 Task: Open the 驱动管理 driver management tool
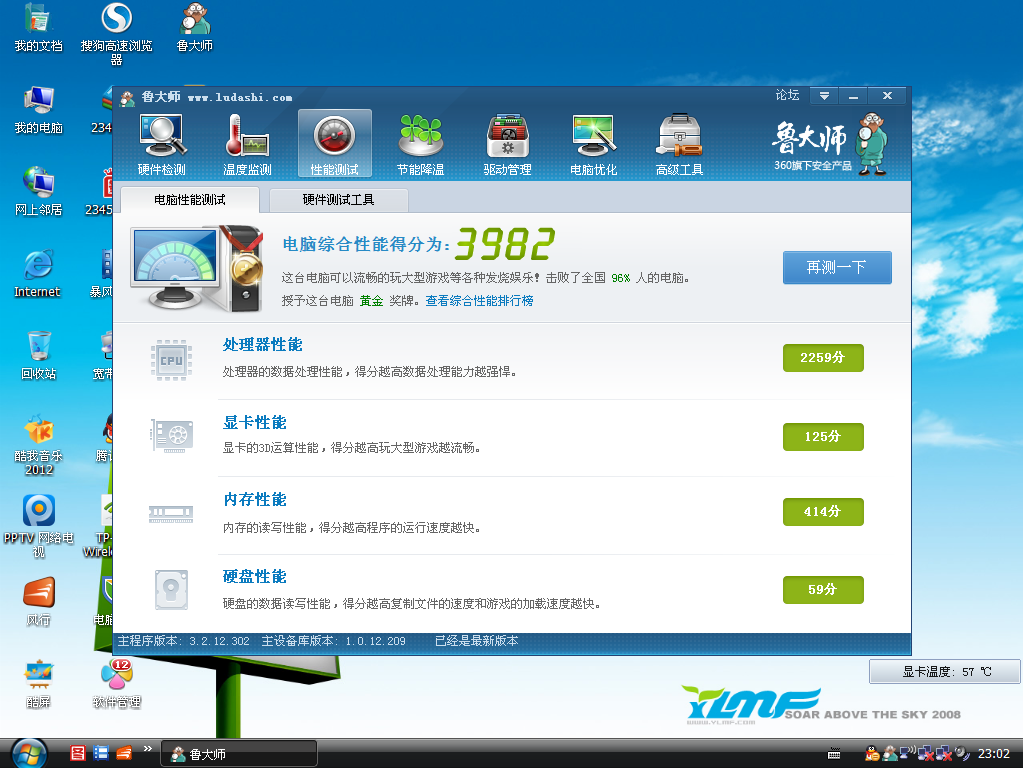click(507, 145)
